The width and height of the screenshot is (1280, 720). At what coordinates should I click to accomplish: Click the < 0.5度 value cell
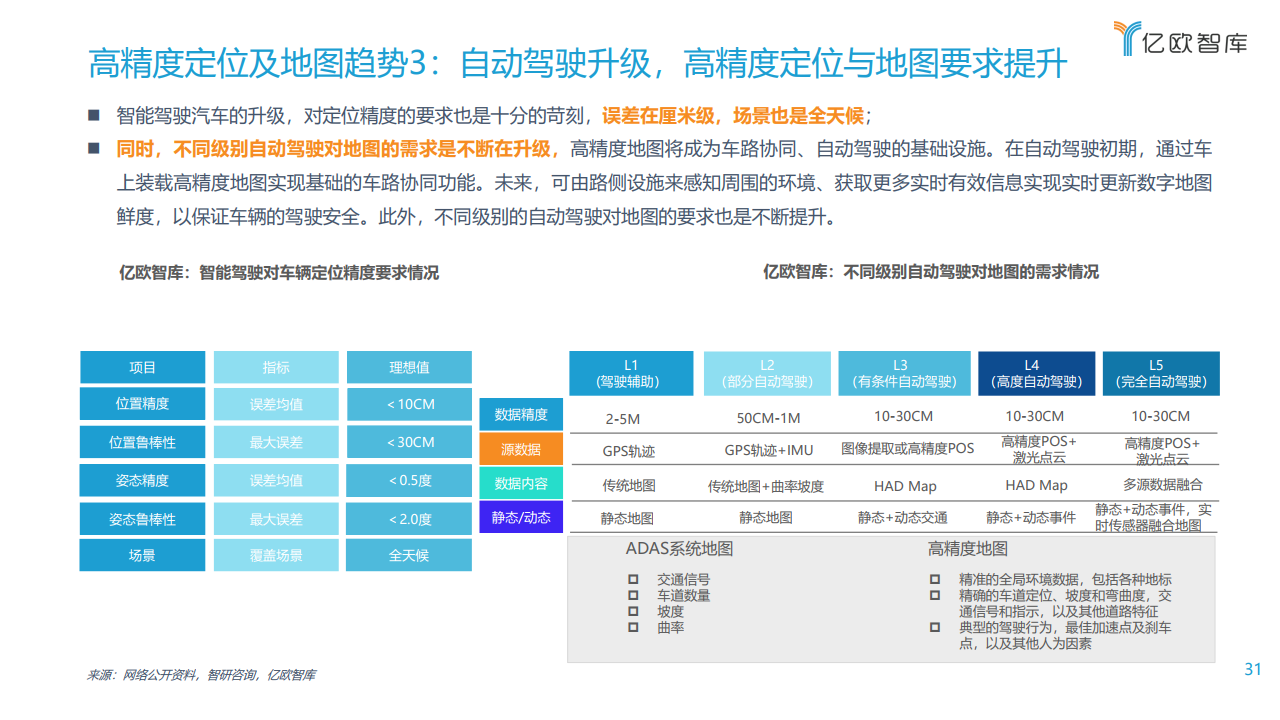[x=409, y=480]
